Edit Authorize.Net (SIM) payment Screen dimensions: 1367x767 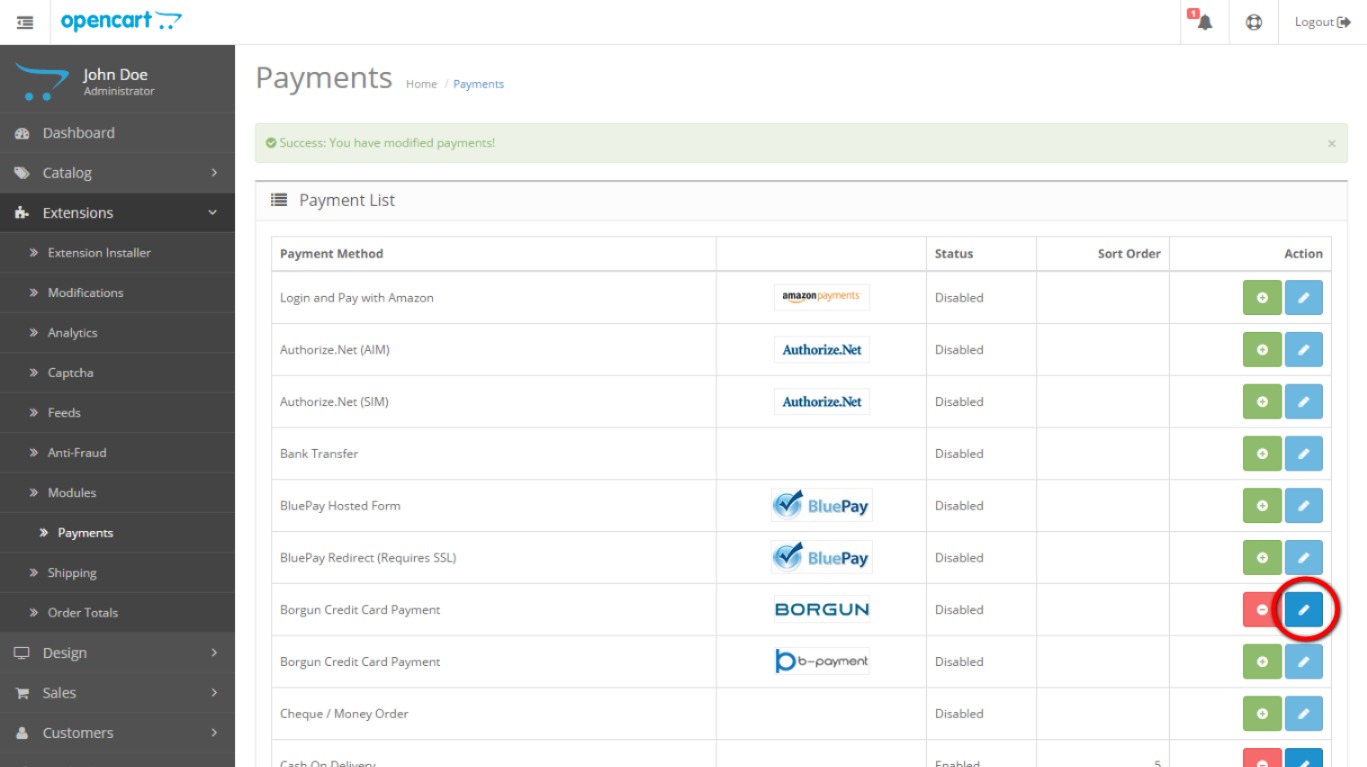pyautogui.click(x=1303, y=402)
